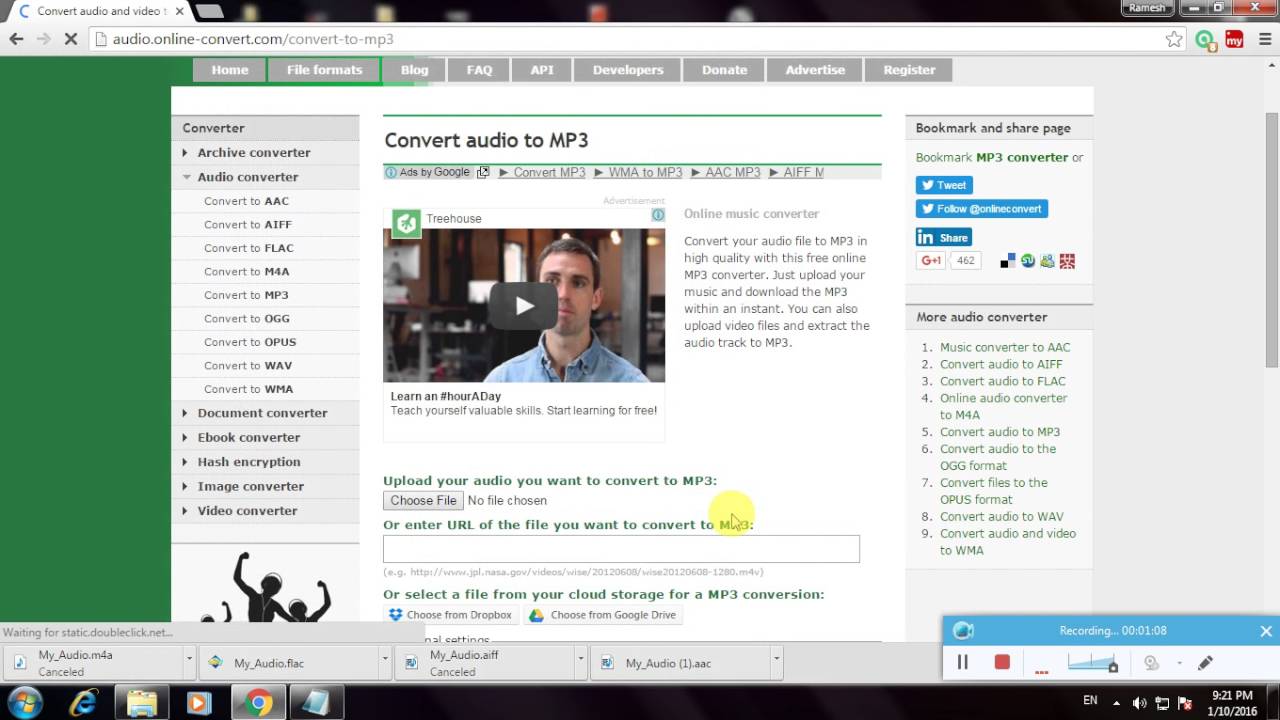This screenshot has height=720, width=1280.
Task: Click the bookmark star in address bar
Action: click(x=1174, y=39)
